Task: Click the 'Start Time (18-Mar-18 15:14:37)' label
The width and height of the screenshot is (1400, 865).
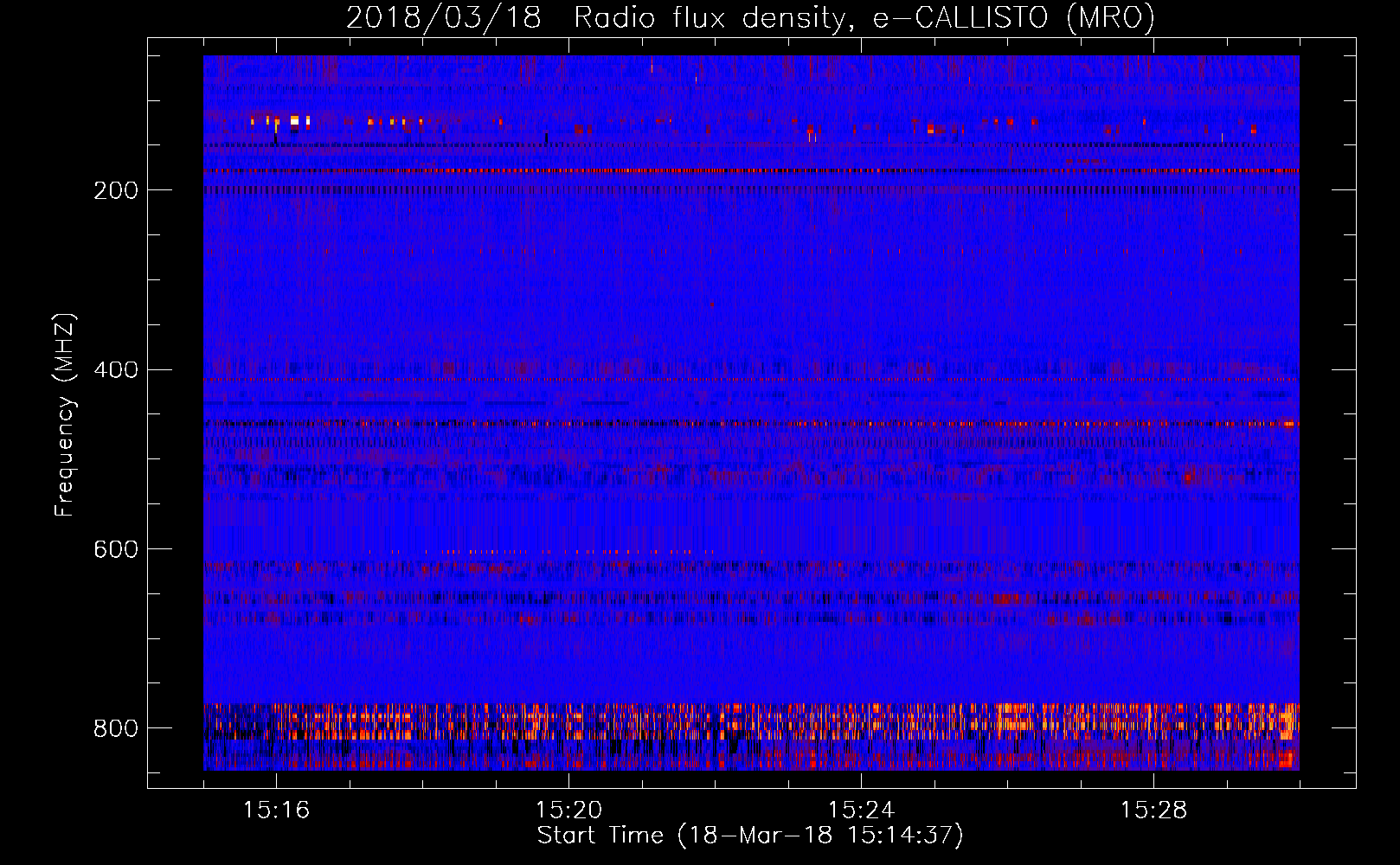Action: click(x=750, y=836)
